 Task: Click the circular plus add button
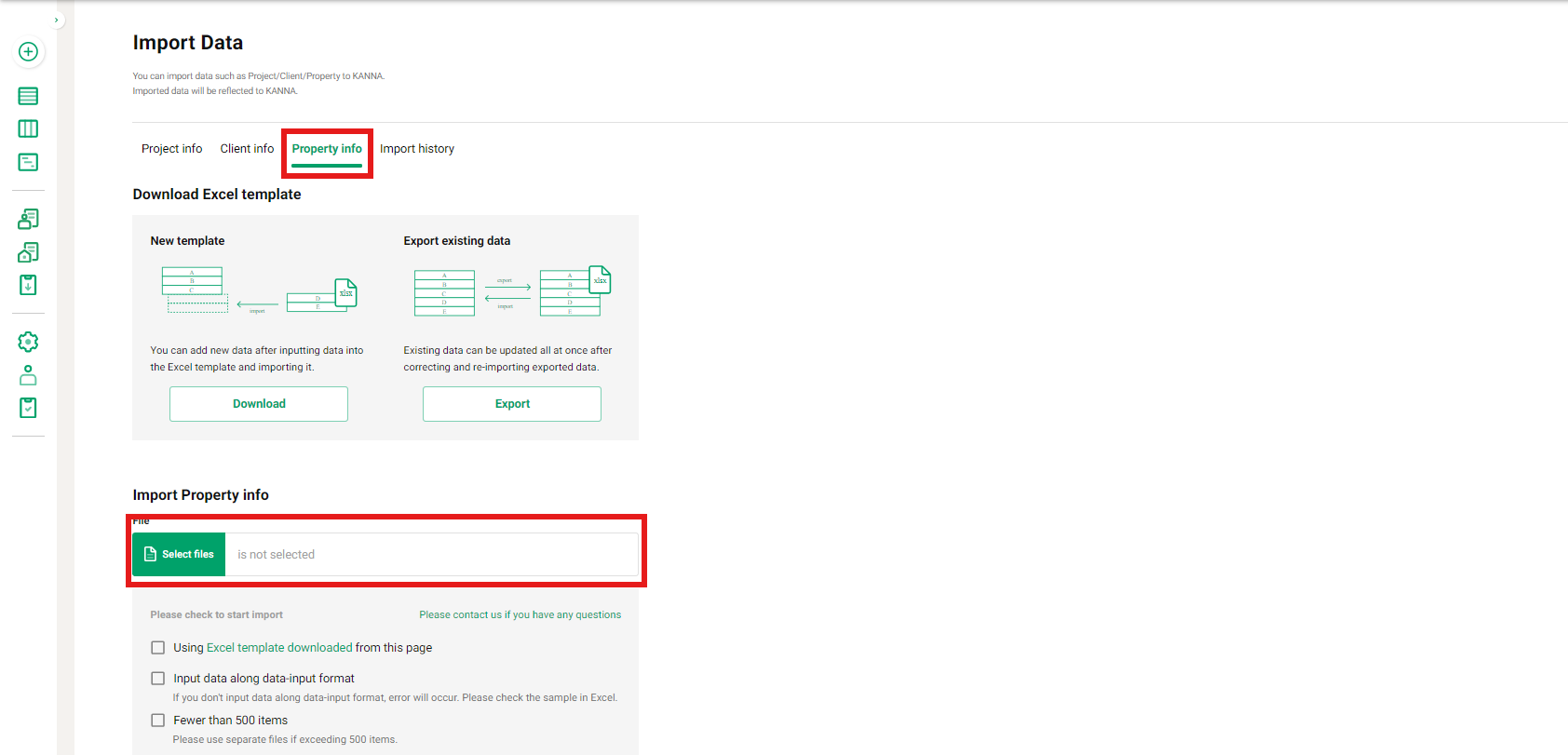(x=28, y=52)
